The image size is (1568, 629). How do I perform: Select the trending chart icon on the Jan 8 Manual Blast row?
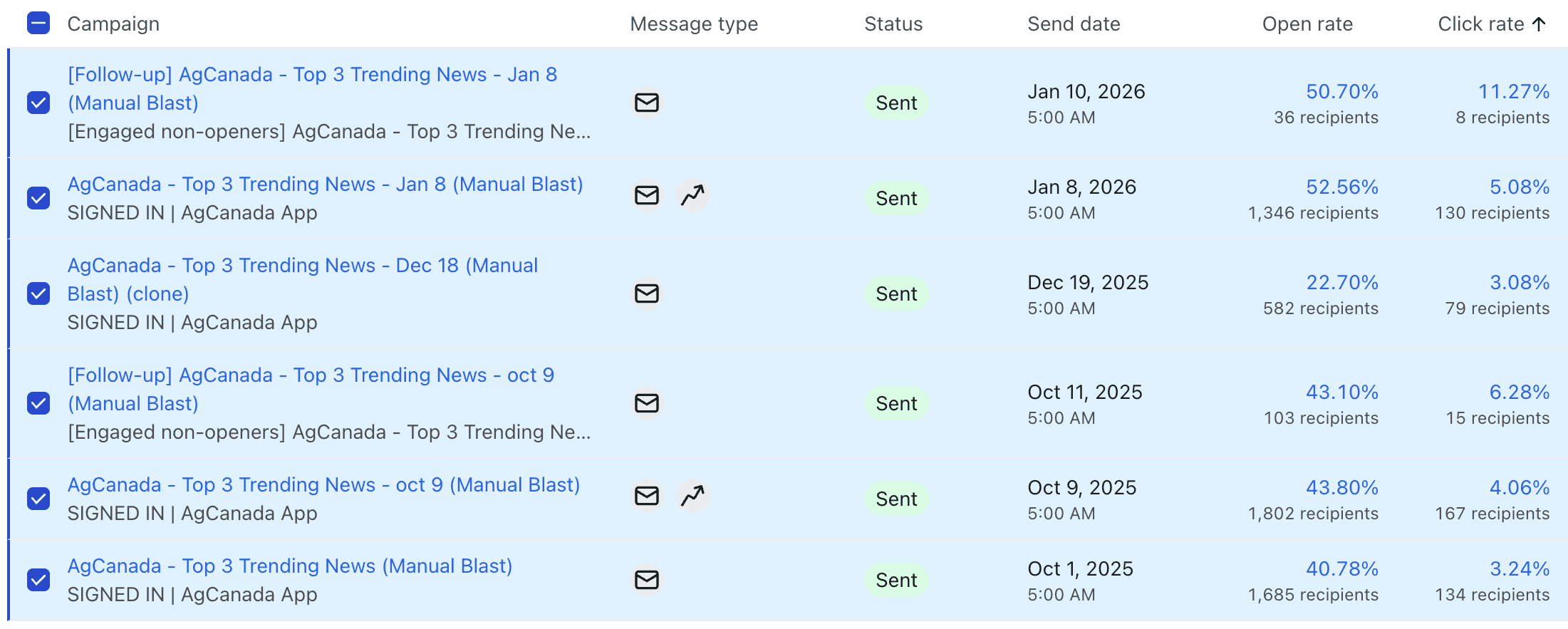[x=692, y=195]
